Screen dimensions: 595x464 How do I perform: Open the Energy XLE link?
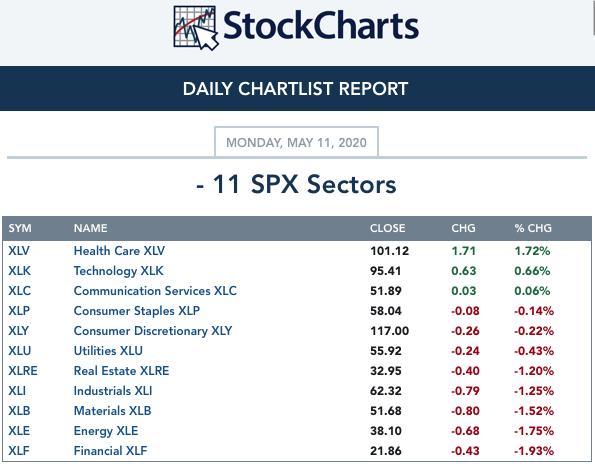tap(106, 431)
